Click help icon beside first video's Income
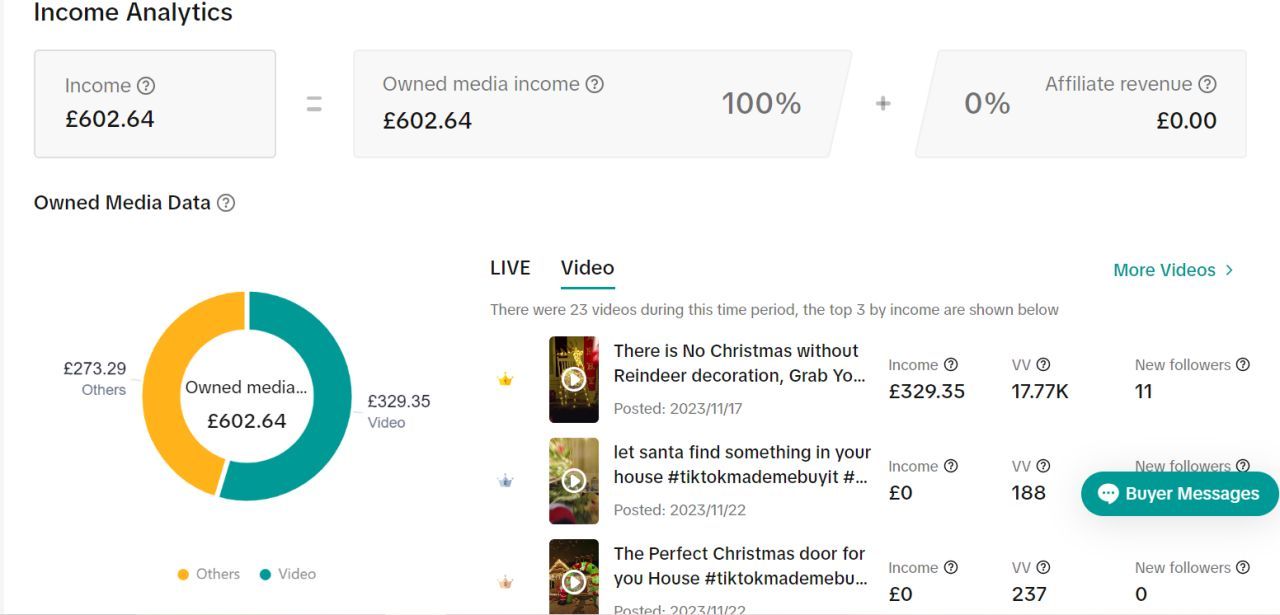This screenshot has height=615, width=1280. click(951, 365)
